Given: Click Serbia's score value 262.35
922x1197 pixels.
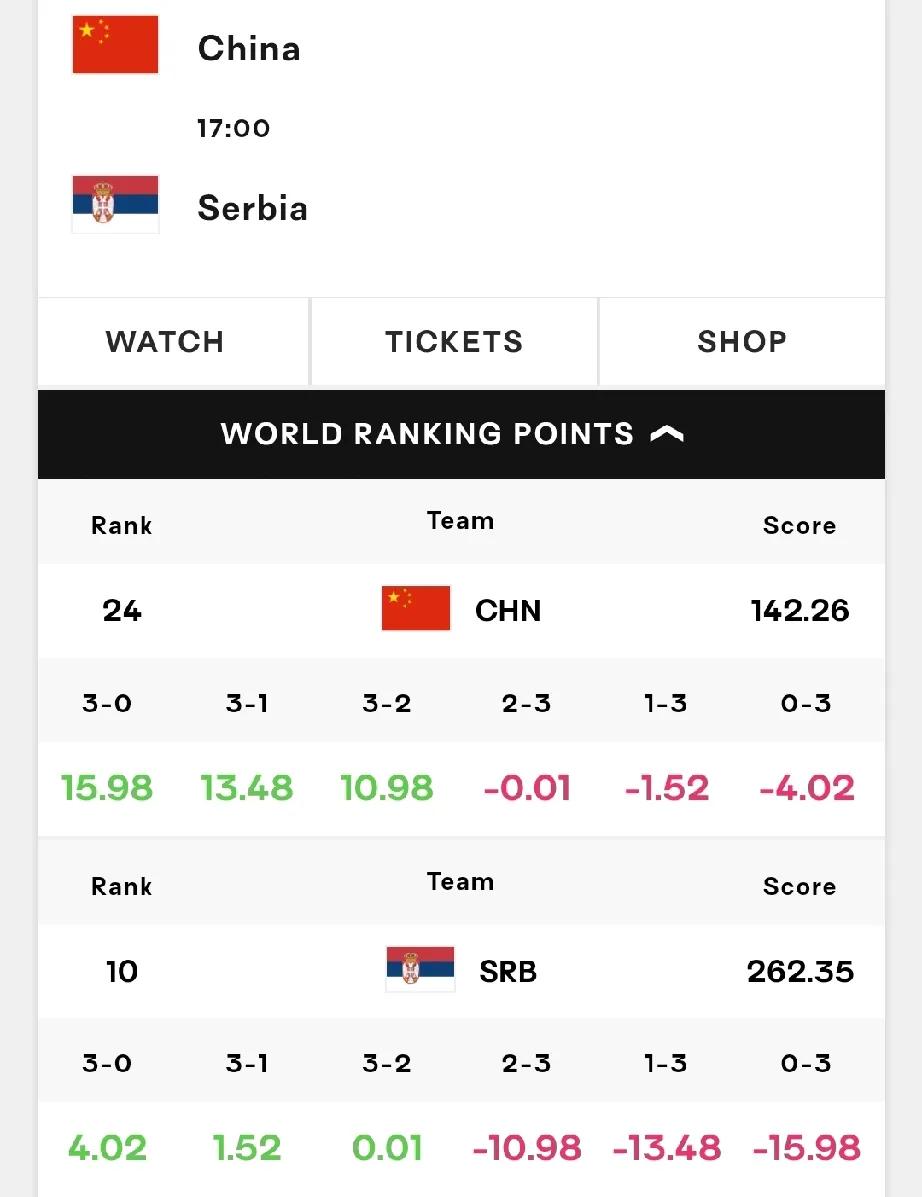Looking at the screenshot, I should tap(800, 972).
